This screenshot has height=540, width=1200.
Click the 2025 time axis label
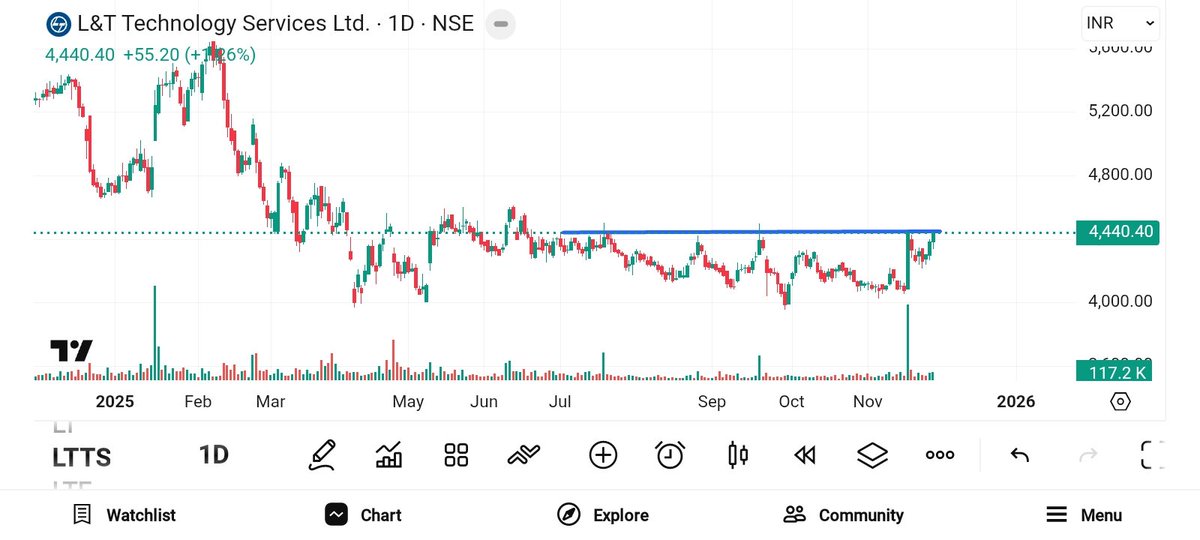point(114,402)
